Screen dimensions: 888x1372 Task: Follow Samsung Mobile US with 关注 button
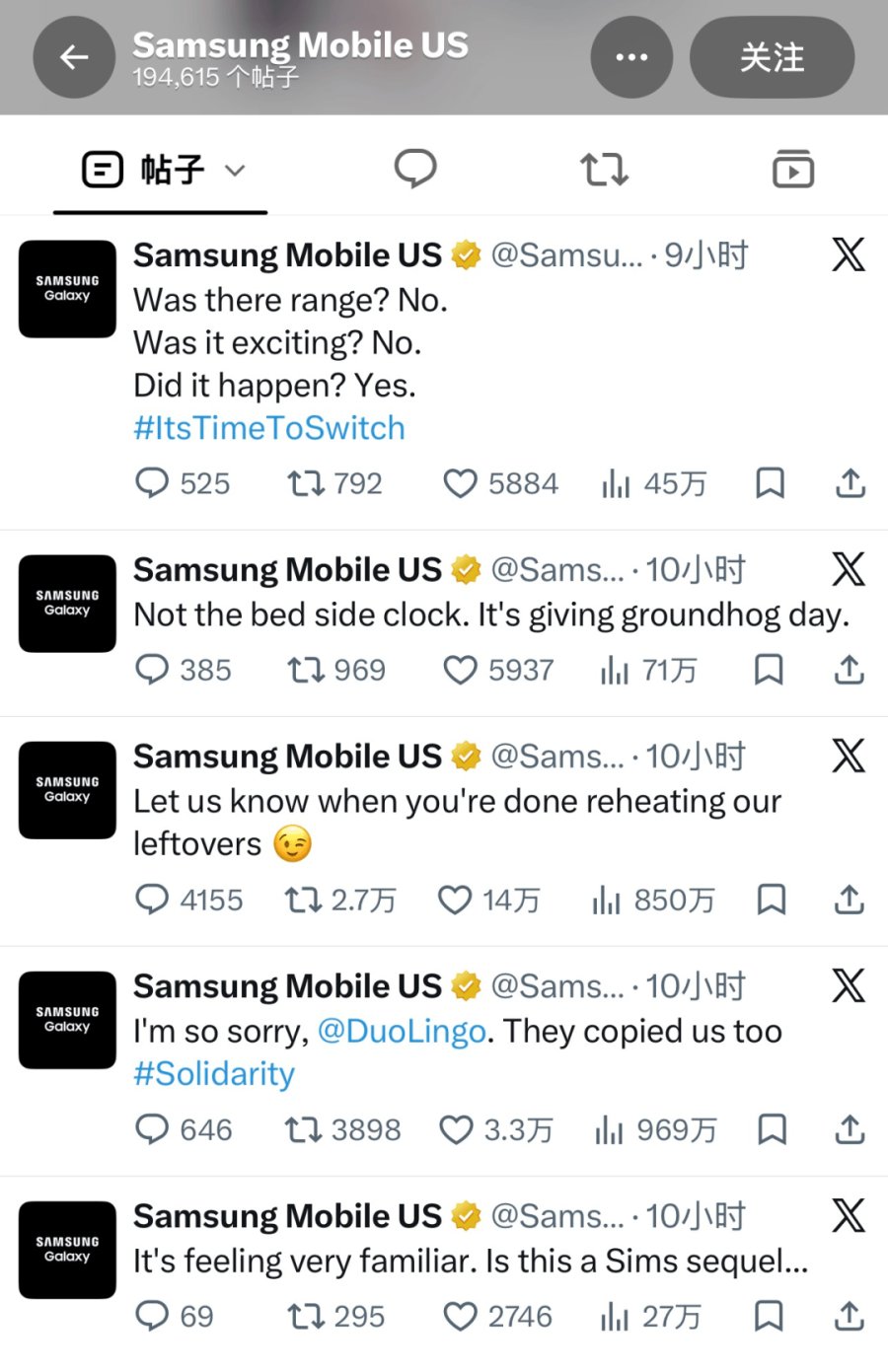point(772,57)
